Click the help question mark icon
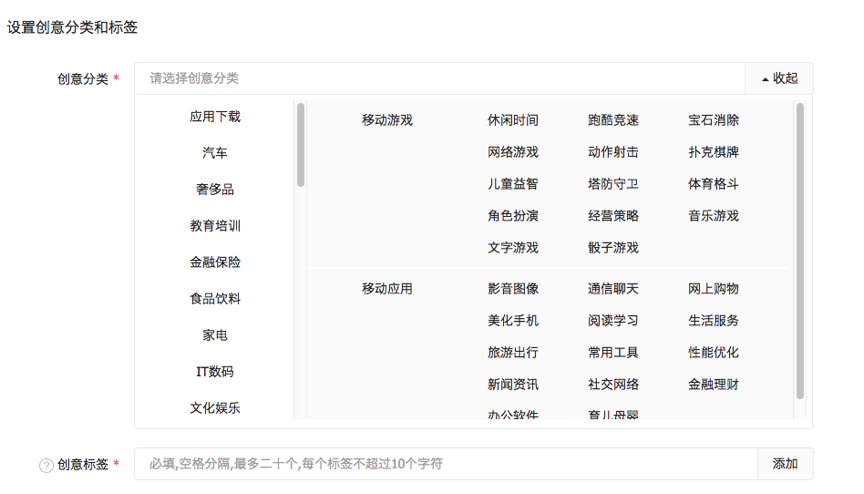 46,465
